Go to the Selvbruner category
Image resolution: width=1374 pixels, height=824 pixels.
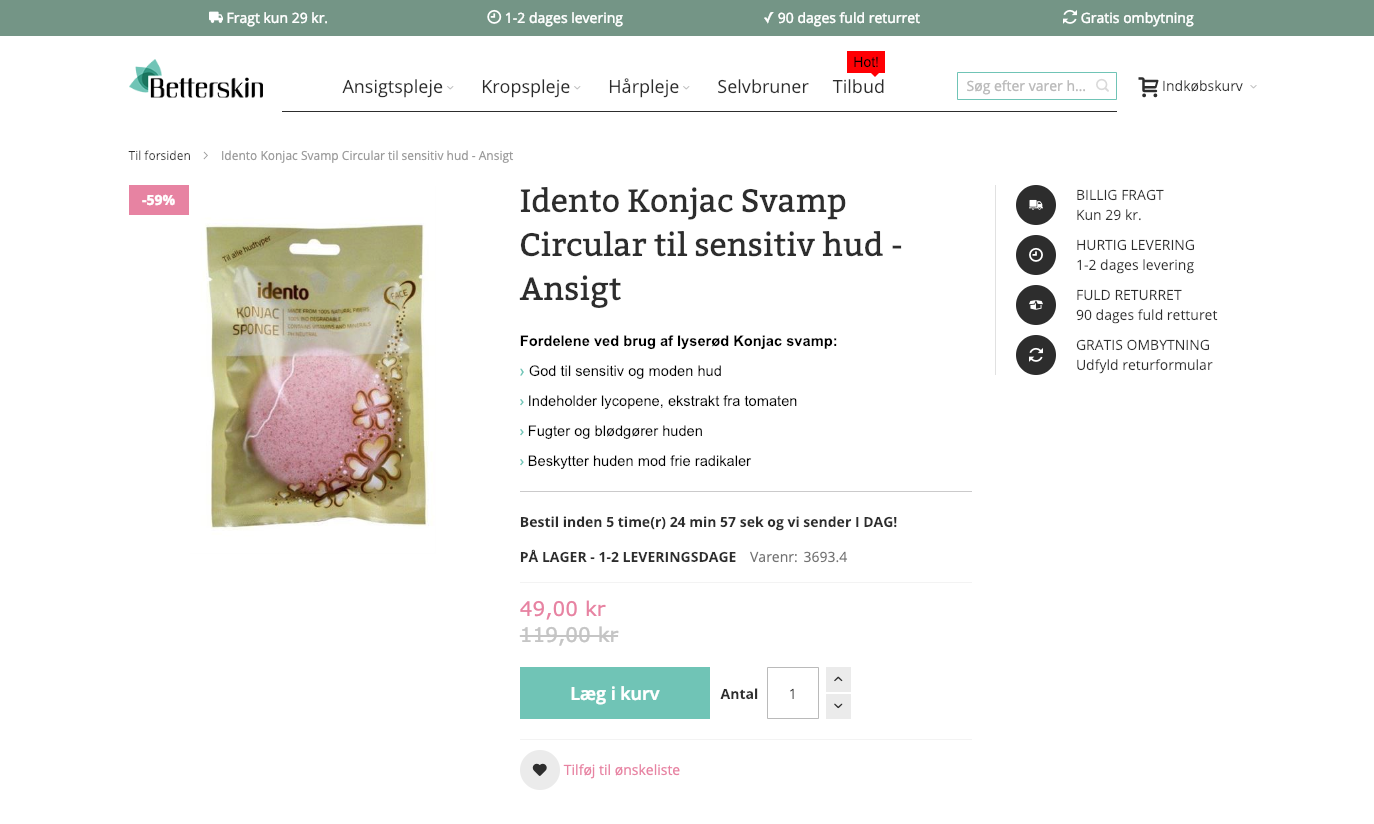point(762,87)
